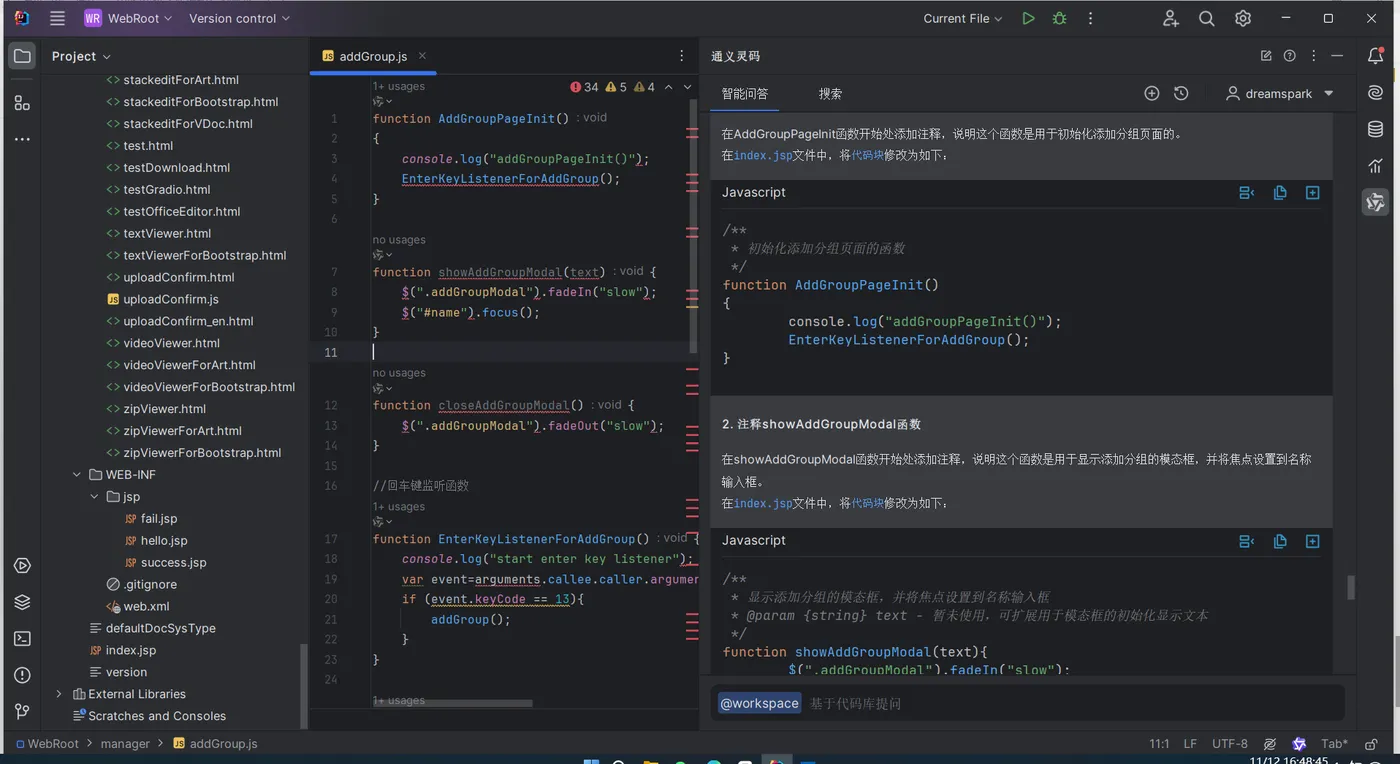
Task: Go to next highlighted error arrow down
Action: [687, 87]
